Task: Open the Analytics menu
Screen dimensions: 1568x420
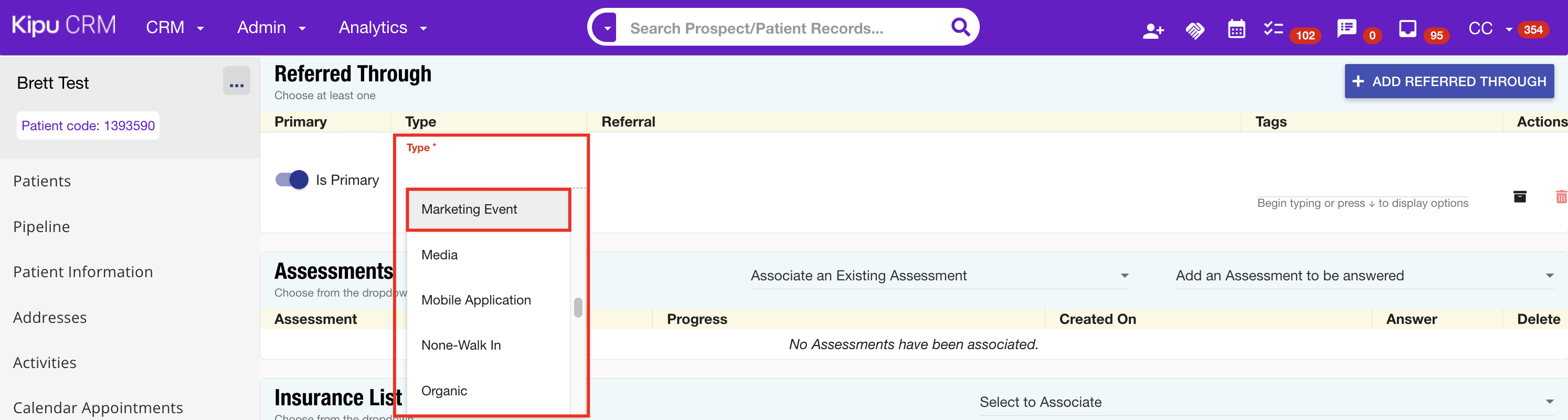Action: 382,27
